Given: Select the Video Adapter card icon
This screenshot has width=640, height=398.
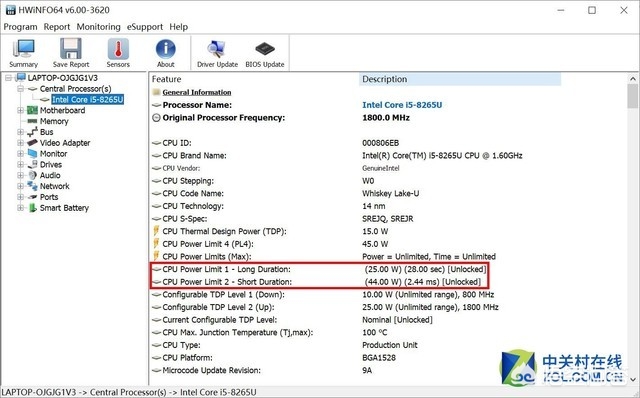Looking at the screenshot, I should click(32, 143).
